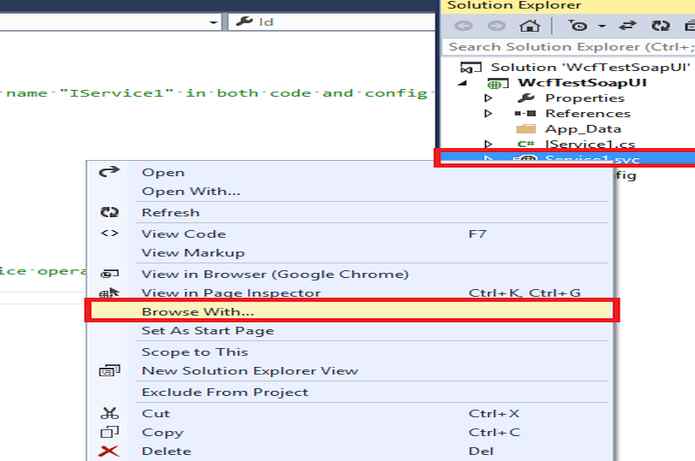Click the wrench icon beside Properties
Viewport: 695px width, 461px height.
click(x=526, y=98)
